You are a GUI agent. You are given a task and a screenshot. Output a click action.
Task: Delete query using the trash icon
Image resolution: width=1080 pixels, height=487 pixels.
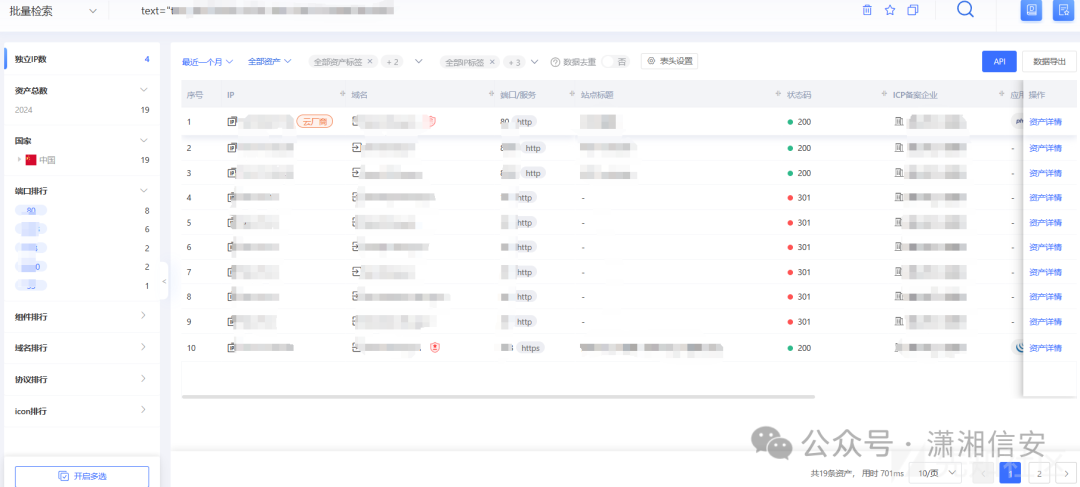pyautogui.click(x=867, y=10)
